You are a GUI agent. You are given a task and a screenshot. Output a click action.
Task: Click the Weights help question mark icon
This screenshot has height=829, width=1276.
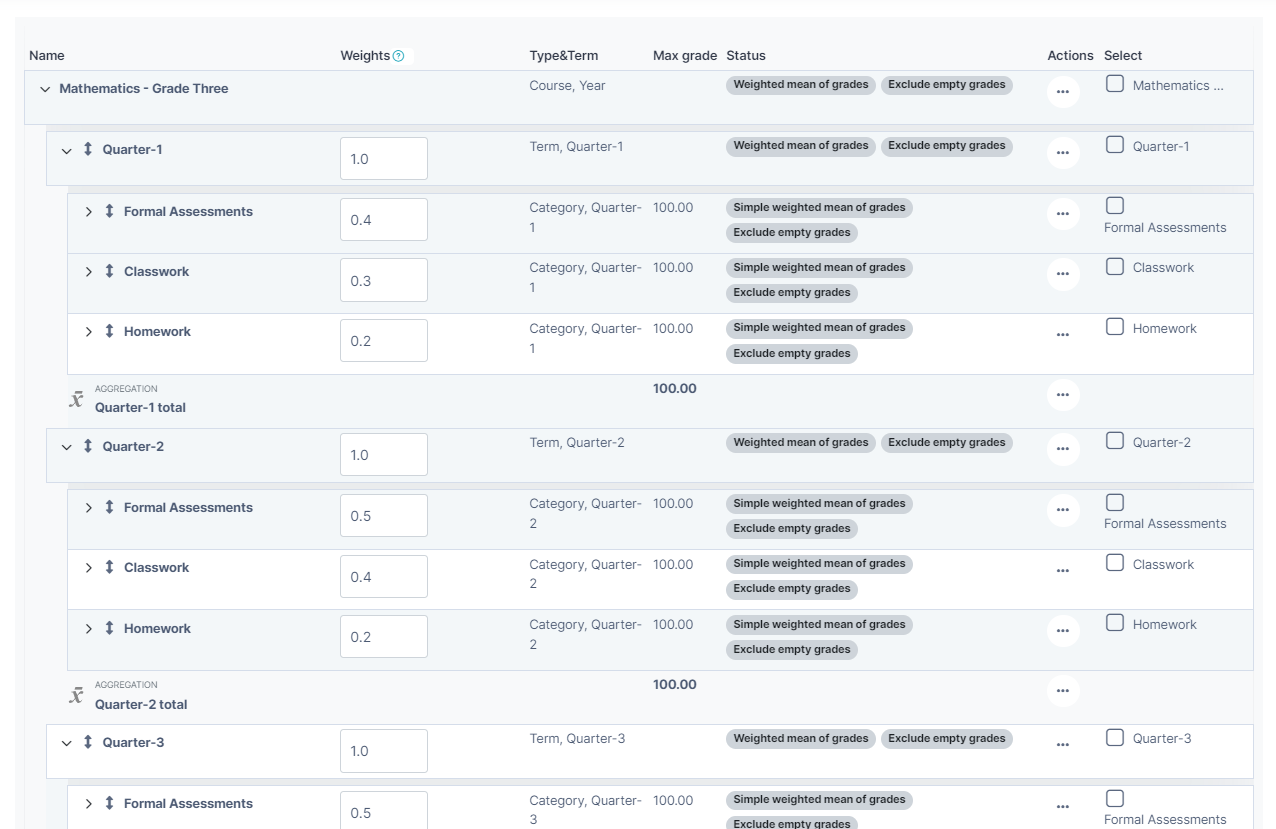tap(399, 56)
